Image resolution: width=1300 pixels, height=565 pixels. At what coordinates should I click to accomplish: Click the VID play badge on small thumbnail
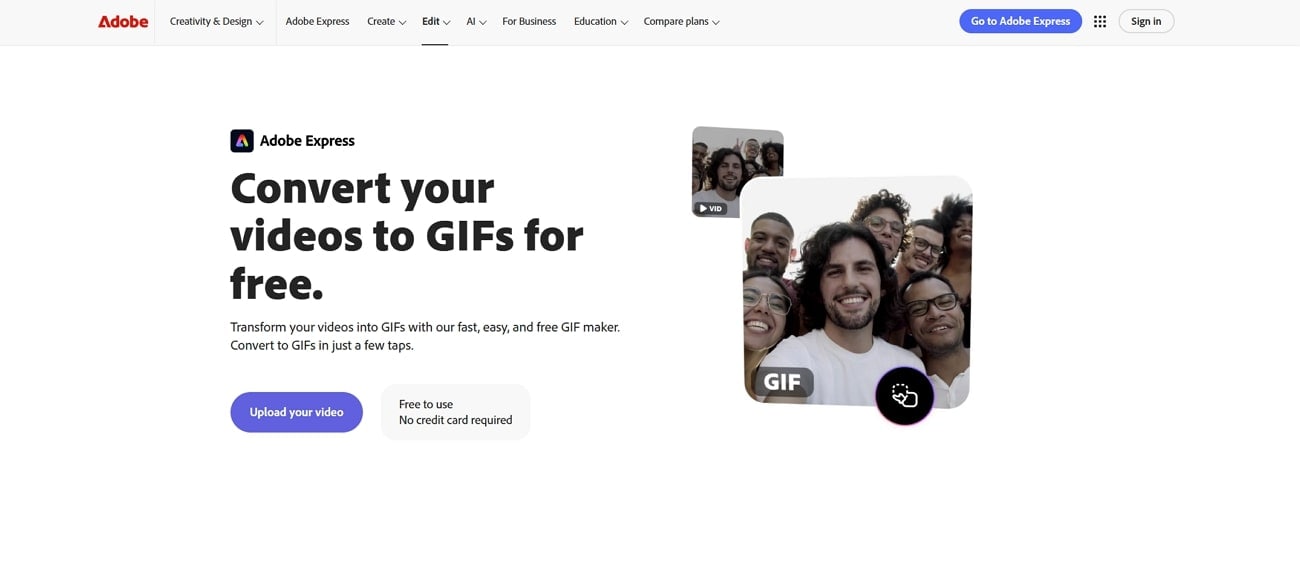tap(710, 208)
